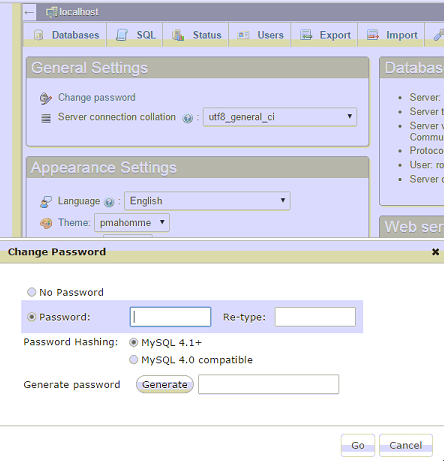Screen dimensions: 444x461
Task: Click the Server connection collation label
Action: click(117, 117)
